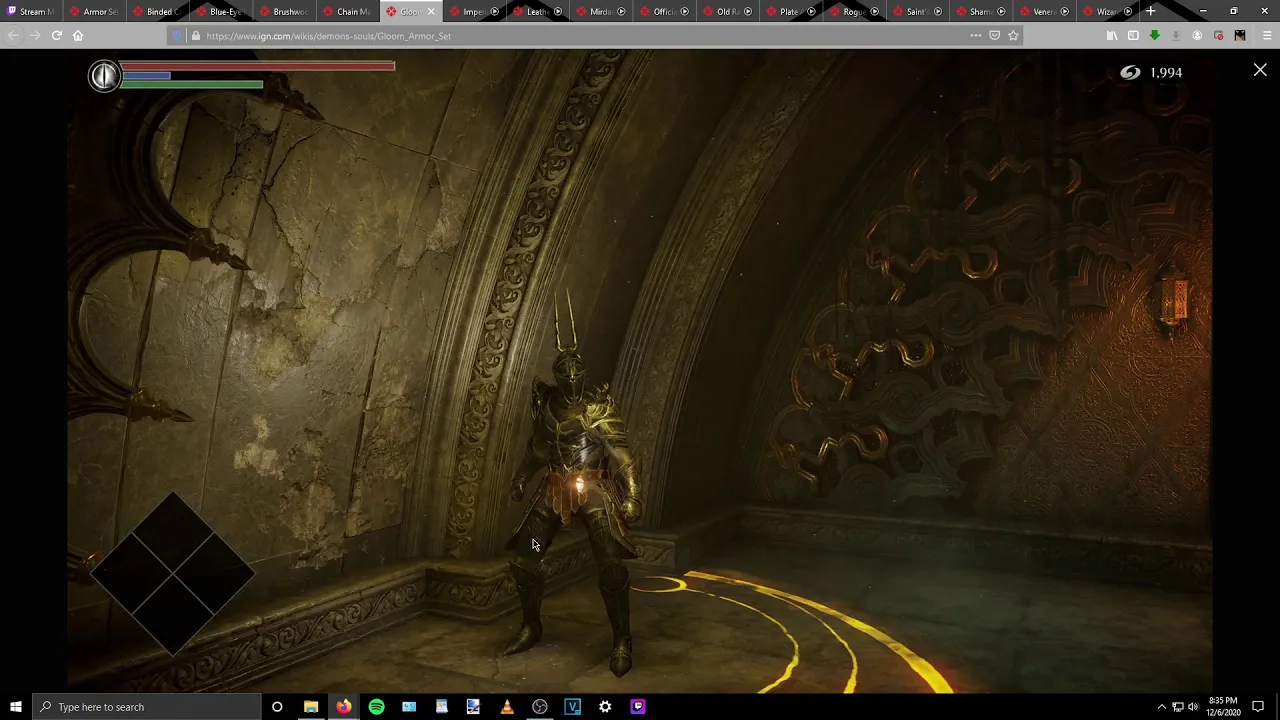This screenshot has height=720, width=1280.
Task: Go back to the previous page
Action: point(13,35)
